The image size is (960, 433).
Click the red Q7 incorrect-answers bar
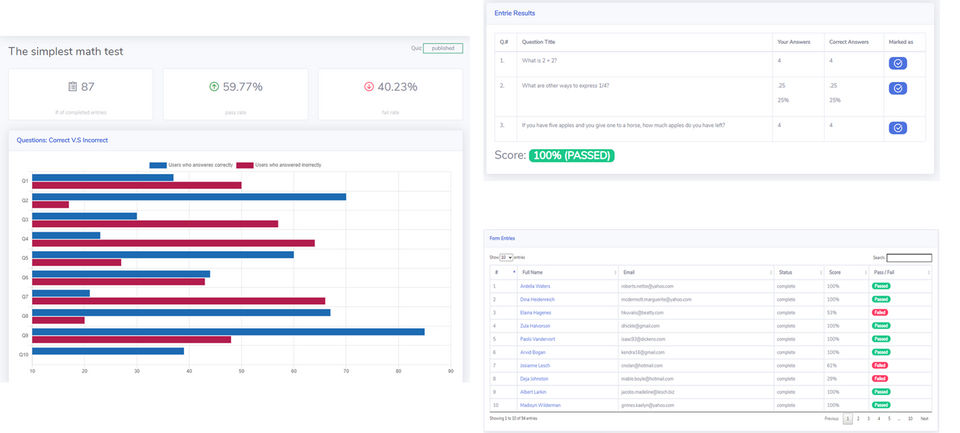click(178, 301)
